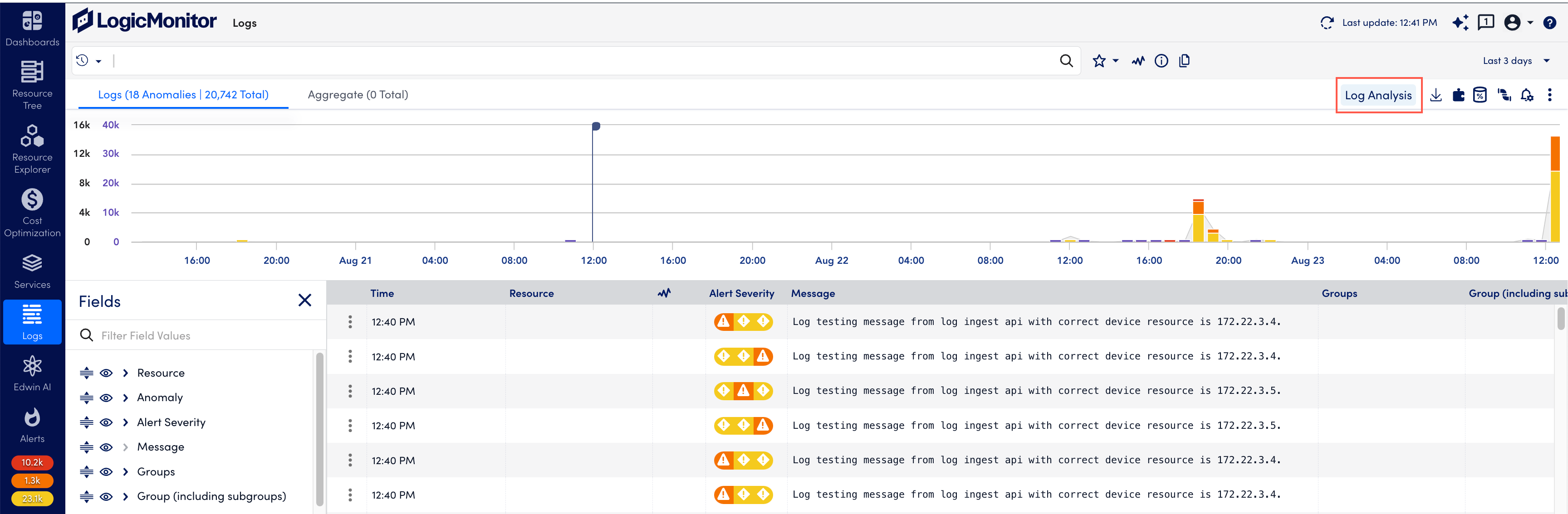Click the Log Analysis button
This screenshot has width=1568, height=514.
coord(1378,96)
